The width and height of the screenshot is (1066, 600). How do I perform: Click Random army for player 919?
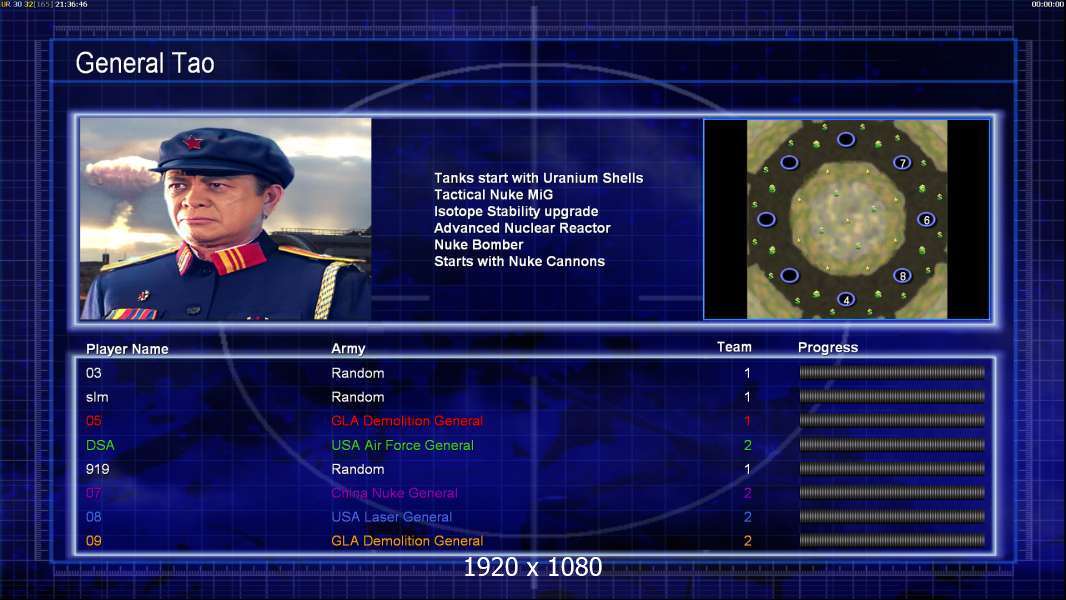tap(358, 469)
